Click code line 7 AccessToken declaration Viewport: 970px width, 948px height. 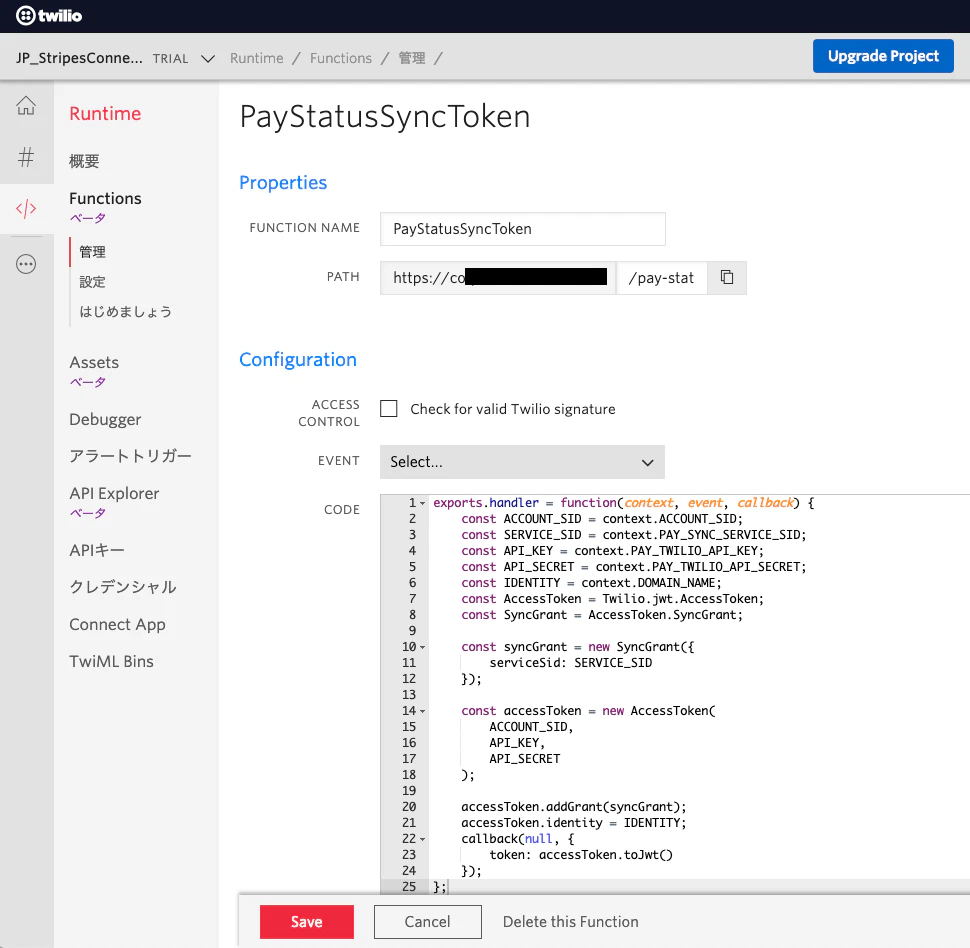coord(612,599)
